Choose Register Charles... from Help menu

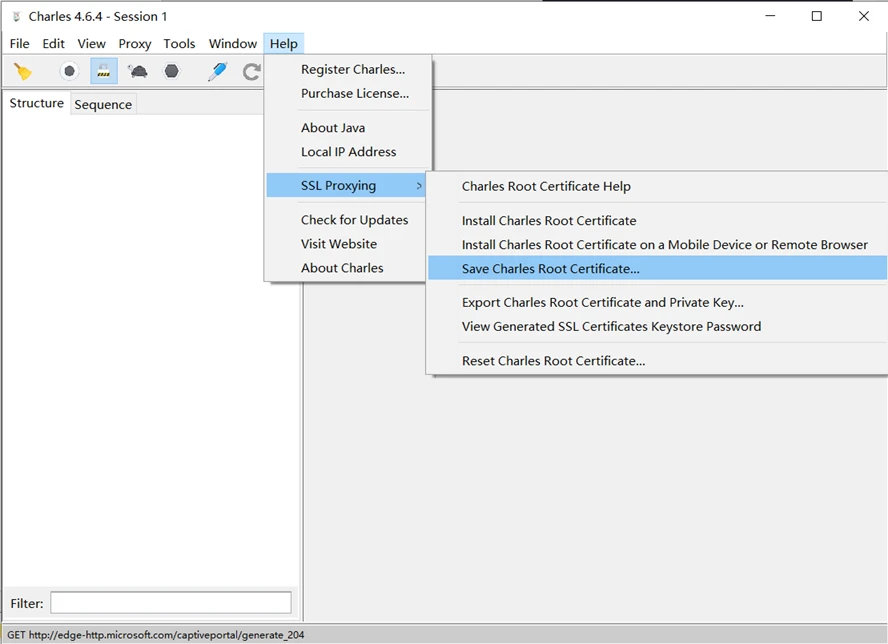(x=353, y=69)
